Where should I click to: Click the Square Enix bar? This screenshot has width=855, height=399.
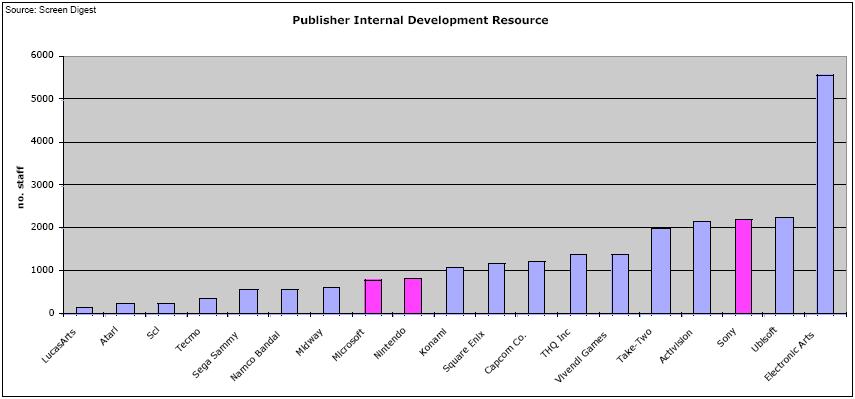[x=496, y=288]
